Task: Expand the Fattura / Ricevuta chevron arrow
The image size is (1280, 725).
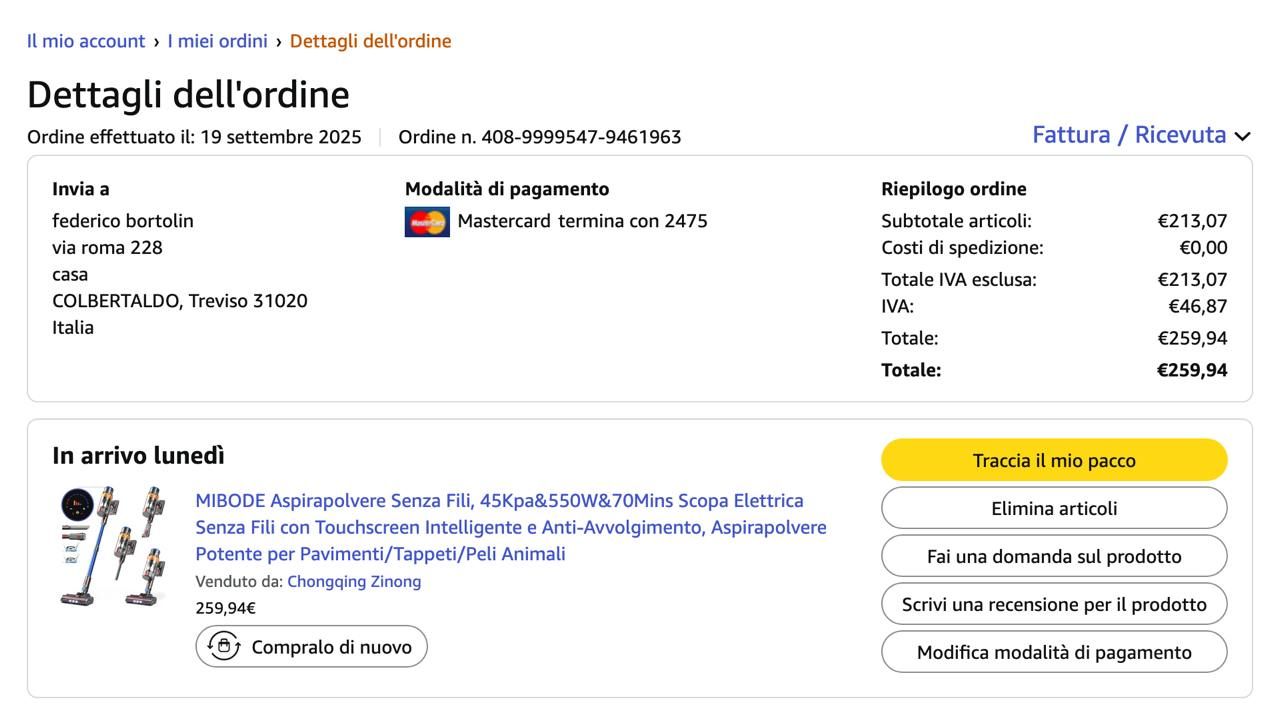Action: 1242,136
